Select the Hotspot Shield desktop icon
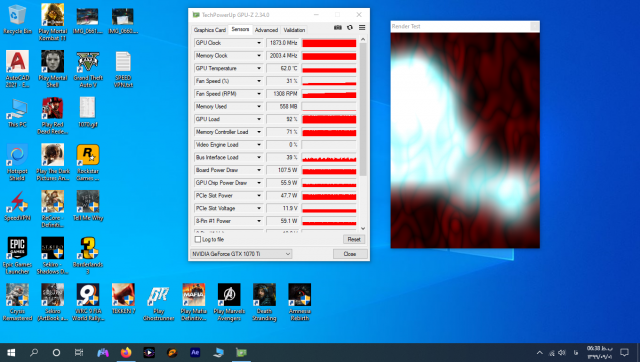This screenshot has height=362, width=640. 17,162
